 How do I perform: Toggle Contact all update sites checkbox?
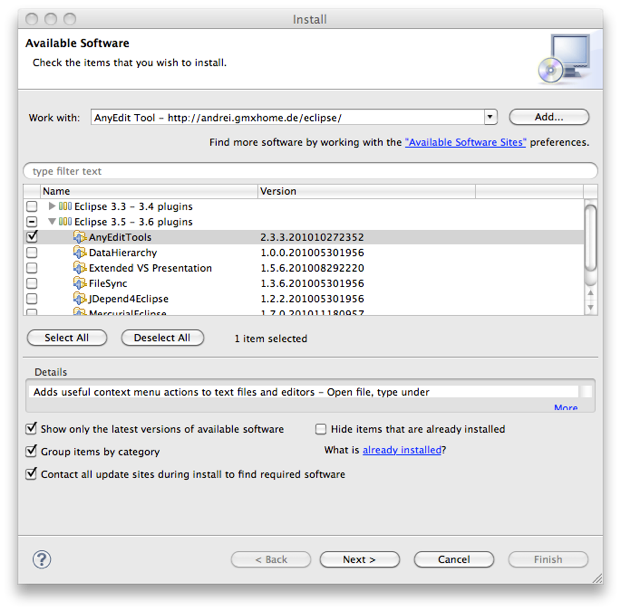click(31, 474)
